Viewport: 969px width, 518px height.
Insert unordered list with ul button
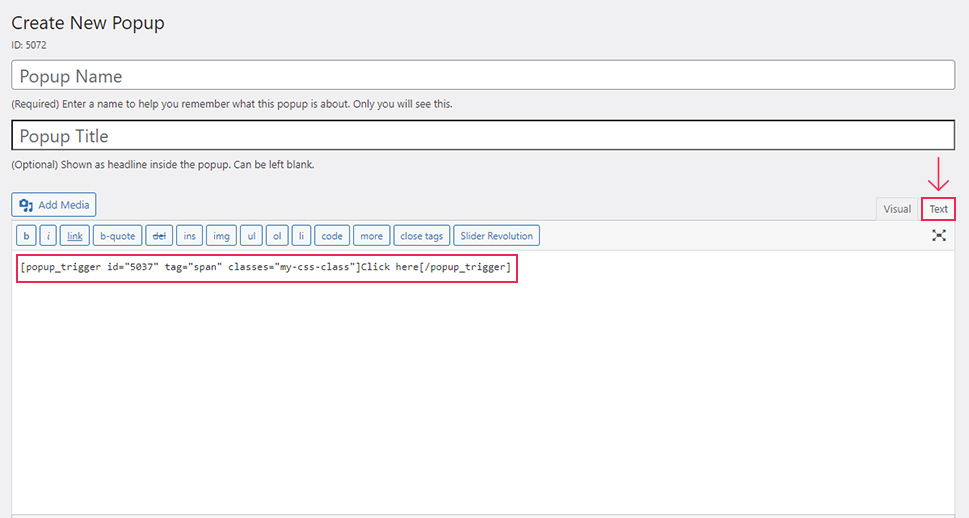coord(252,236)
